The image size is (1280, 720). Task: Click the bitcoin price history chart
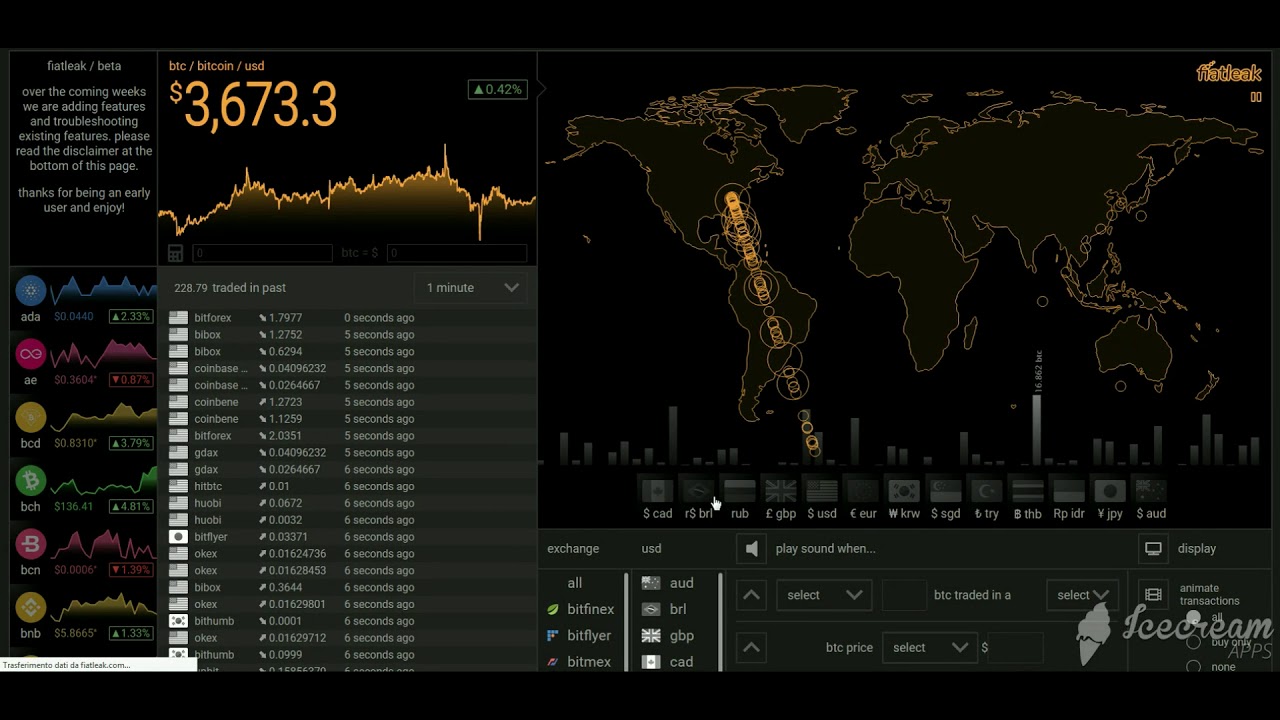coord(347,195)
